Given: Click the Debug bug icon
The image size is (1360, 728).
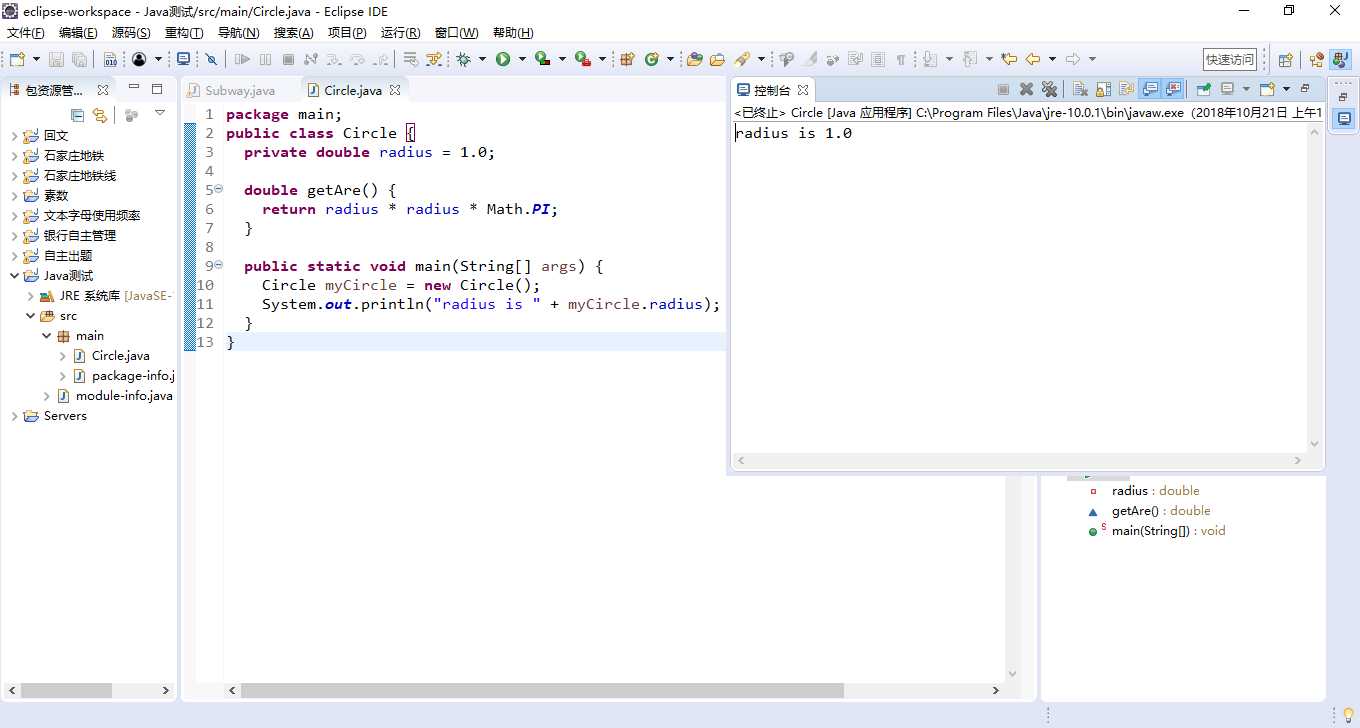Looking at the screenshot, I should (x=463, y=59).
